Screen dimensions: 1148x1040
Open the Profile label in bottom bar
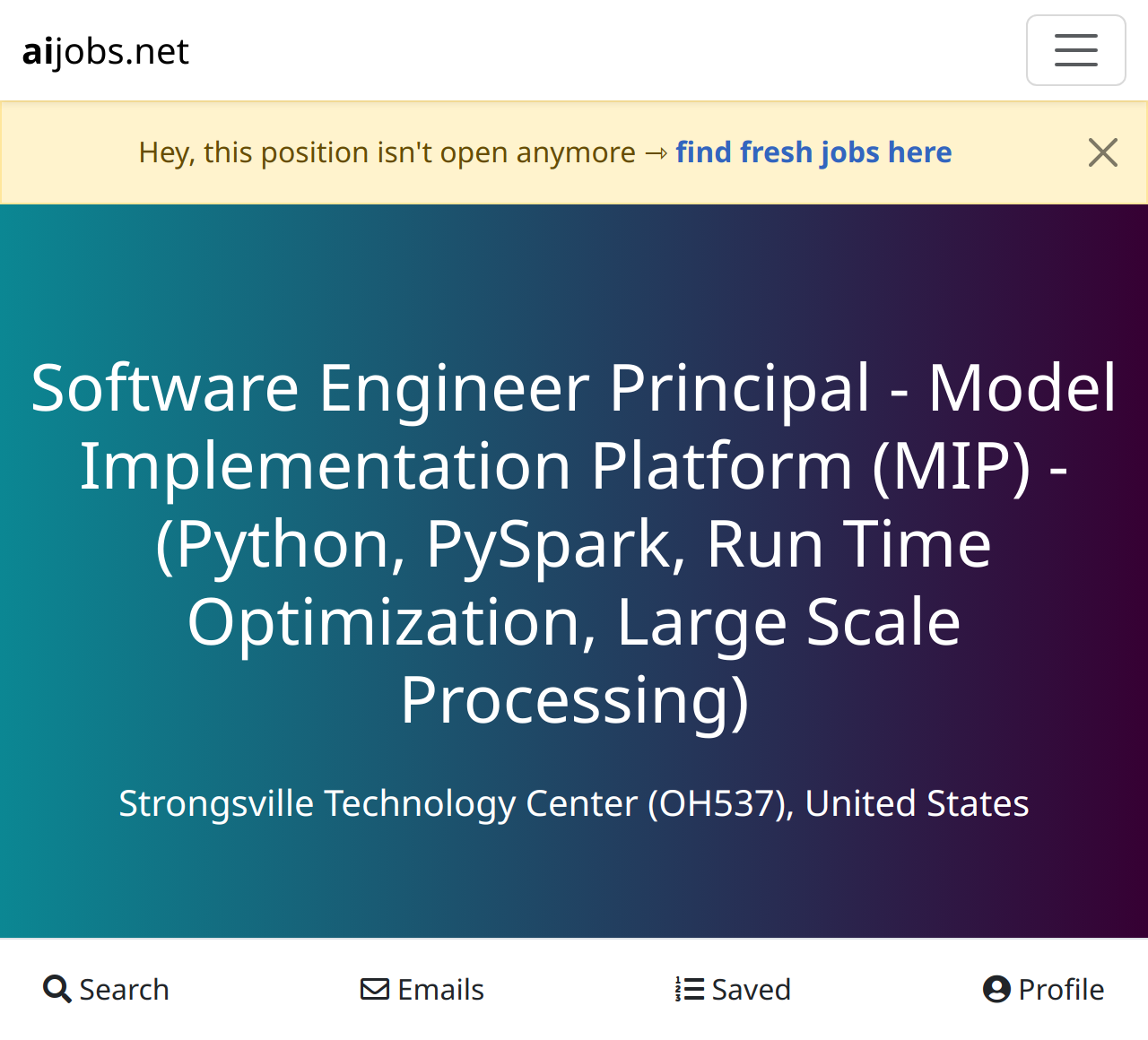tap(1061, 990)
